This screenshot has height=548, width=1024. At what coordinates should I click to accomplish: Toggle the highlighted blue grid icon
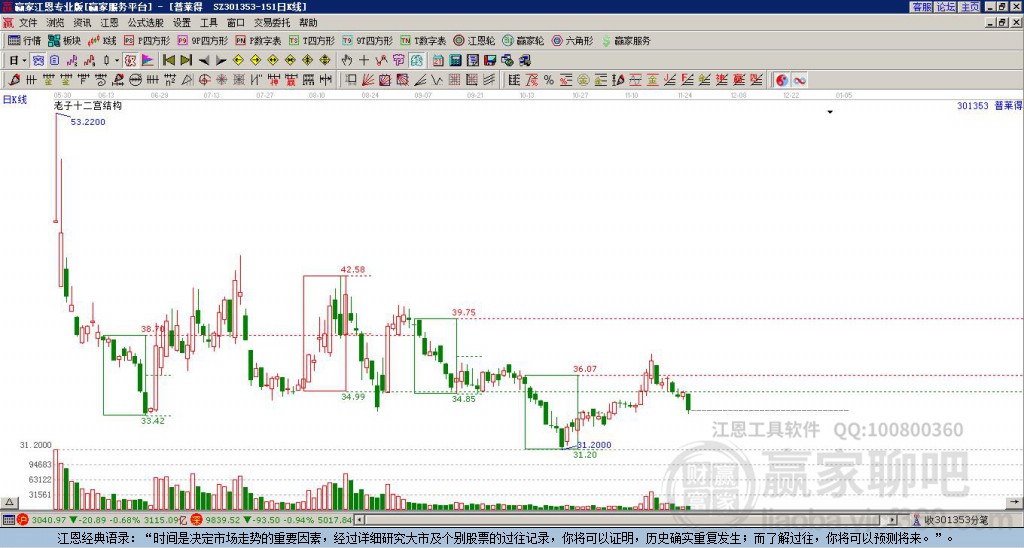[x=38, y=60]
